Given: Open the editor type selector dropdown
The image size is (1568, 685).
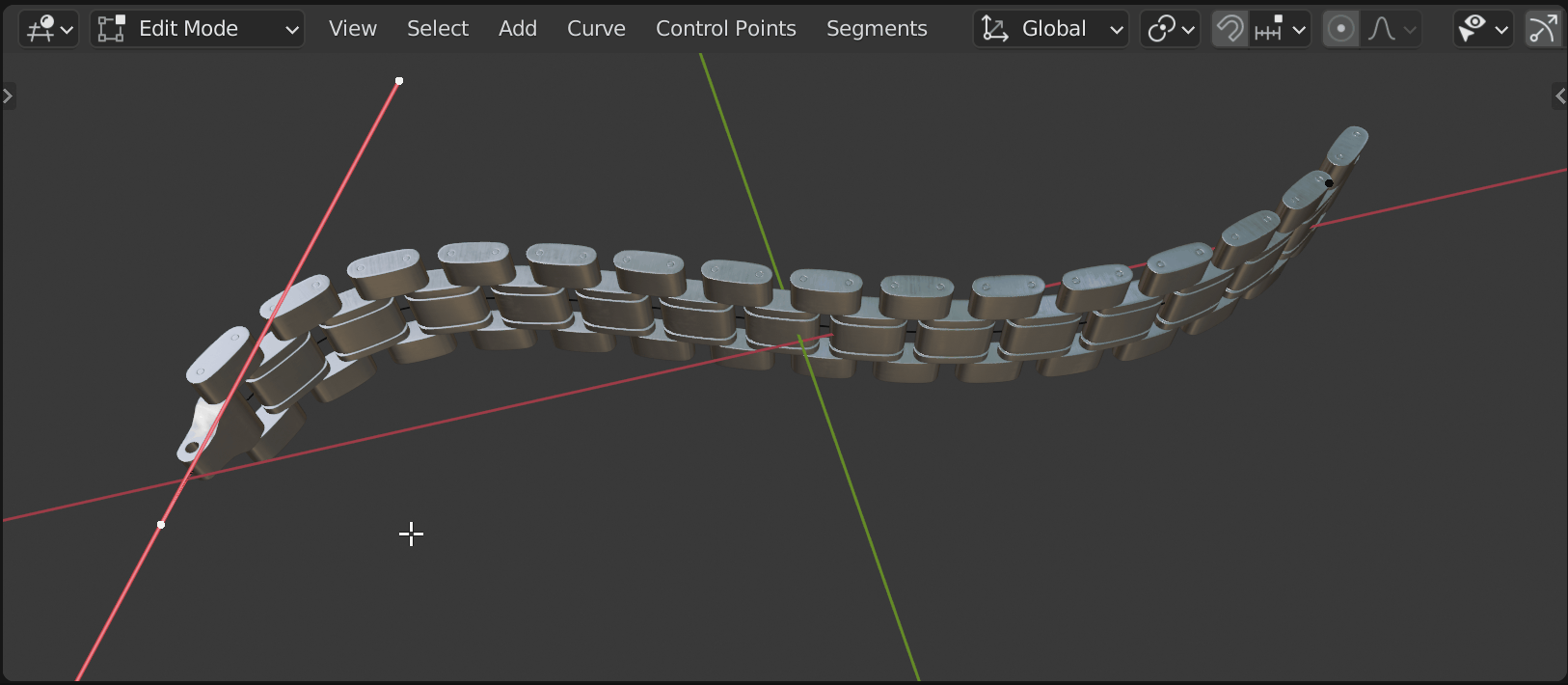Looking at the screenshot, I should (x=48, y=29).
